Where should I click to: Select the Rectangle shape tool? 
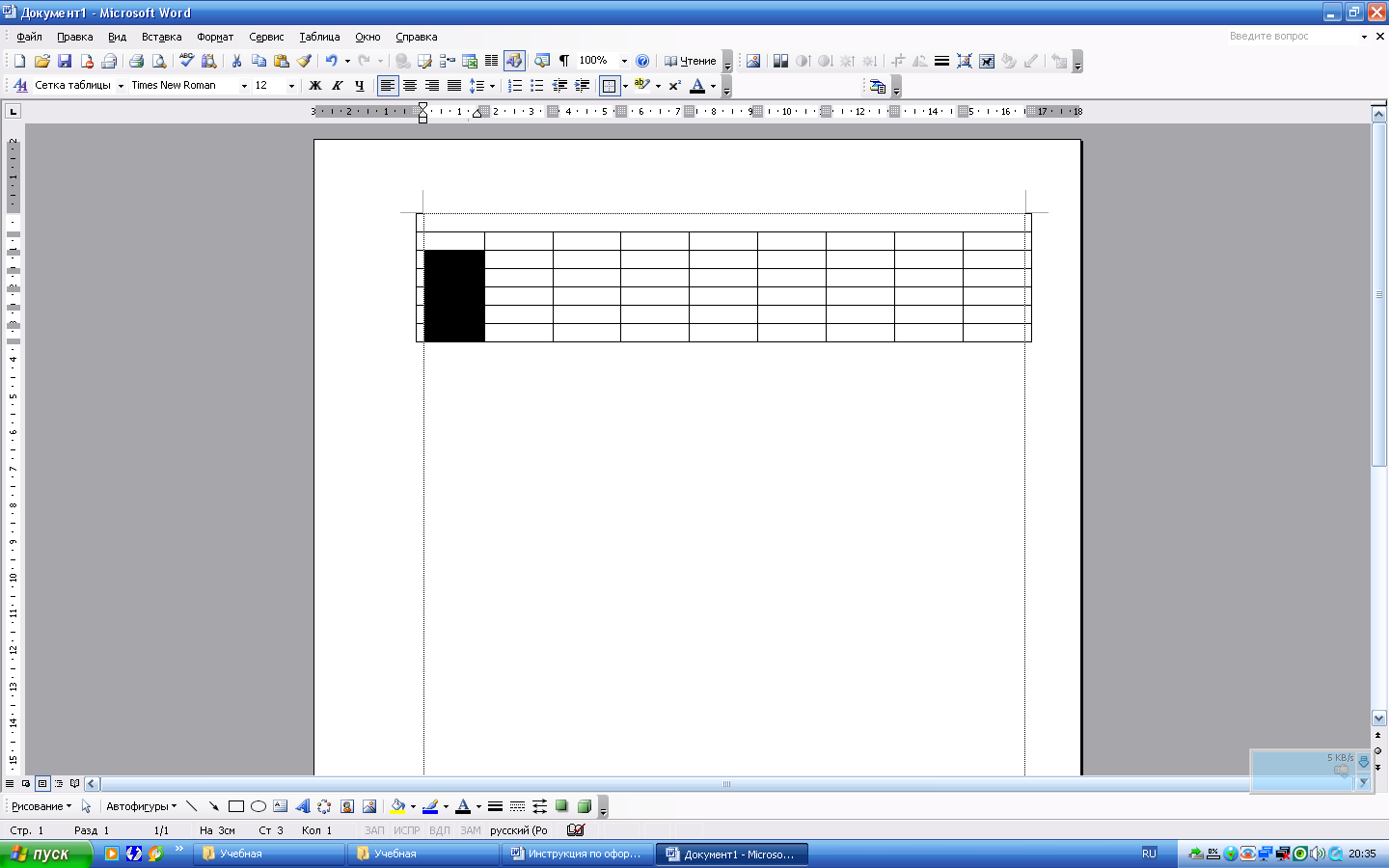[236, 806]
